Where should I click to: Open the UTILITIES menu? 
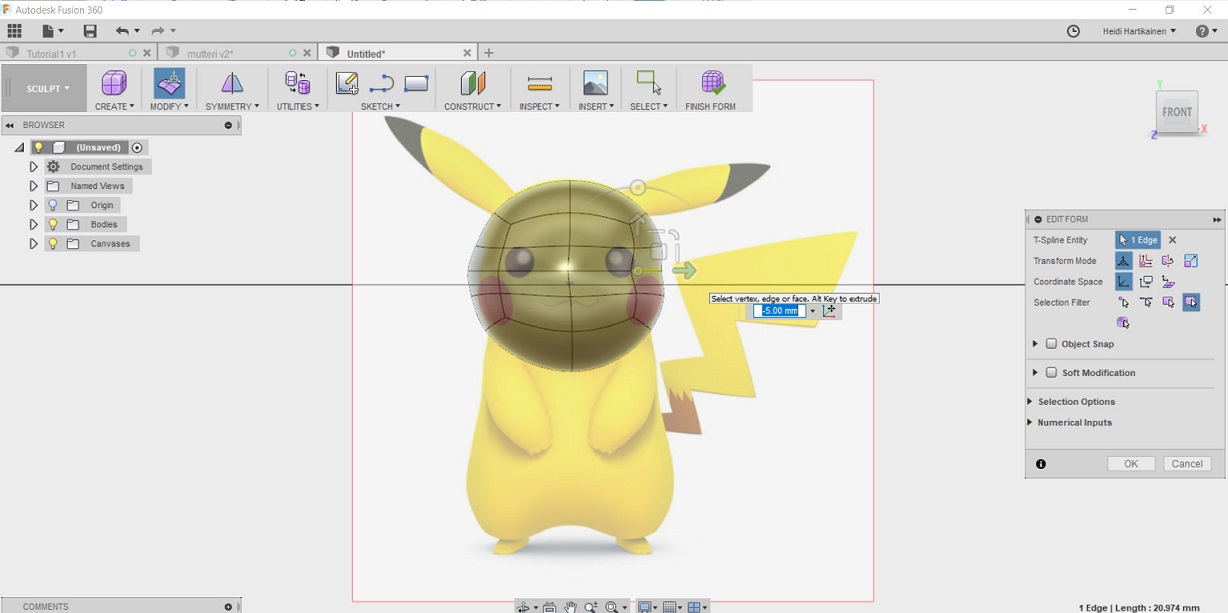point(298,106)
